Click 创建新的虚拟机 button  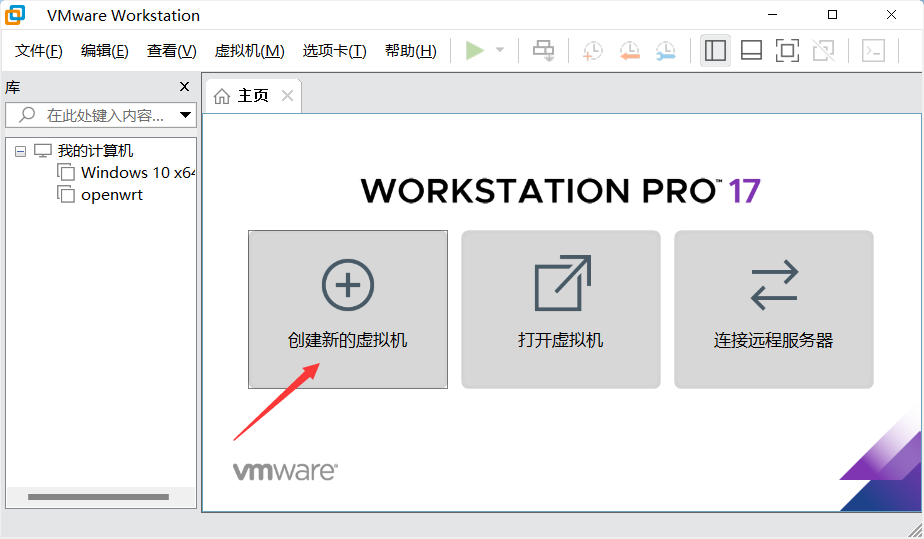348,309
